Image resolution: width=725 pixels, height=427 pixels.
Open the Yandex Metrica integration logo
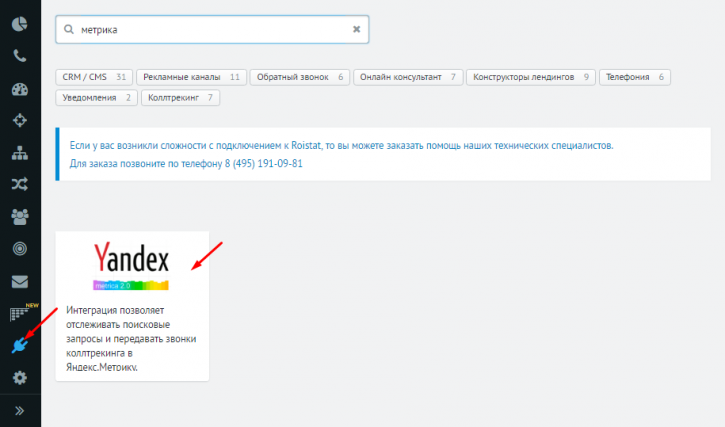pos(131,266)
